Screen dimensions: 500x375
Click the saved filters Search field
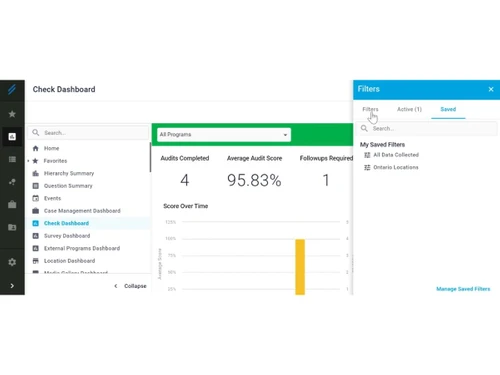428,128
